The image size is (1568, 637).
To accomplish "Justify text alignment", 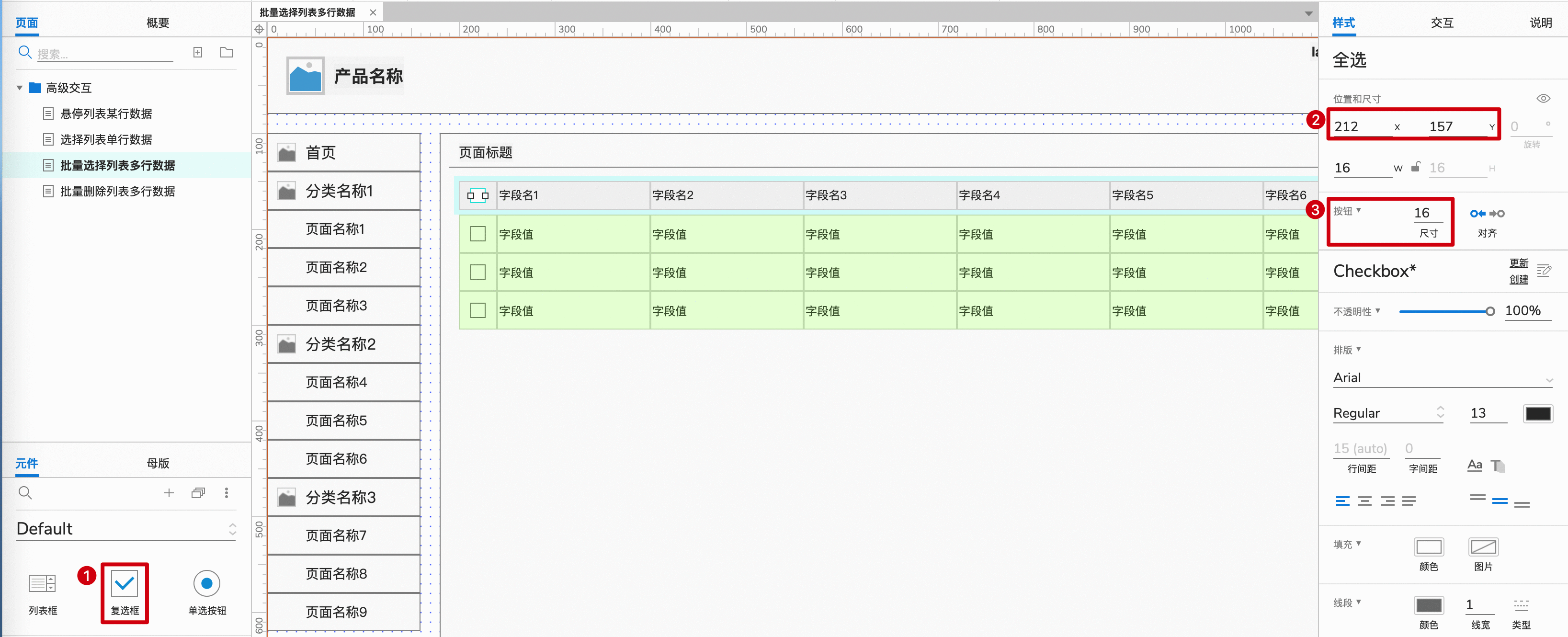I will click(1409, 501).
